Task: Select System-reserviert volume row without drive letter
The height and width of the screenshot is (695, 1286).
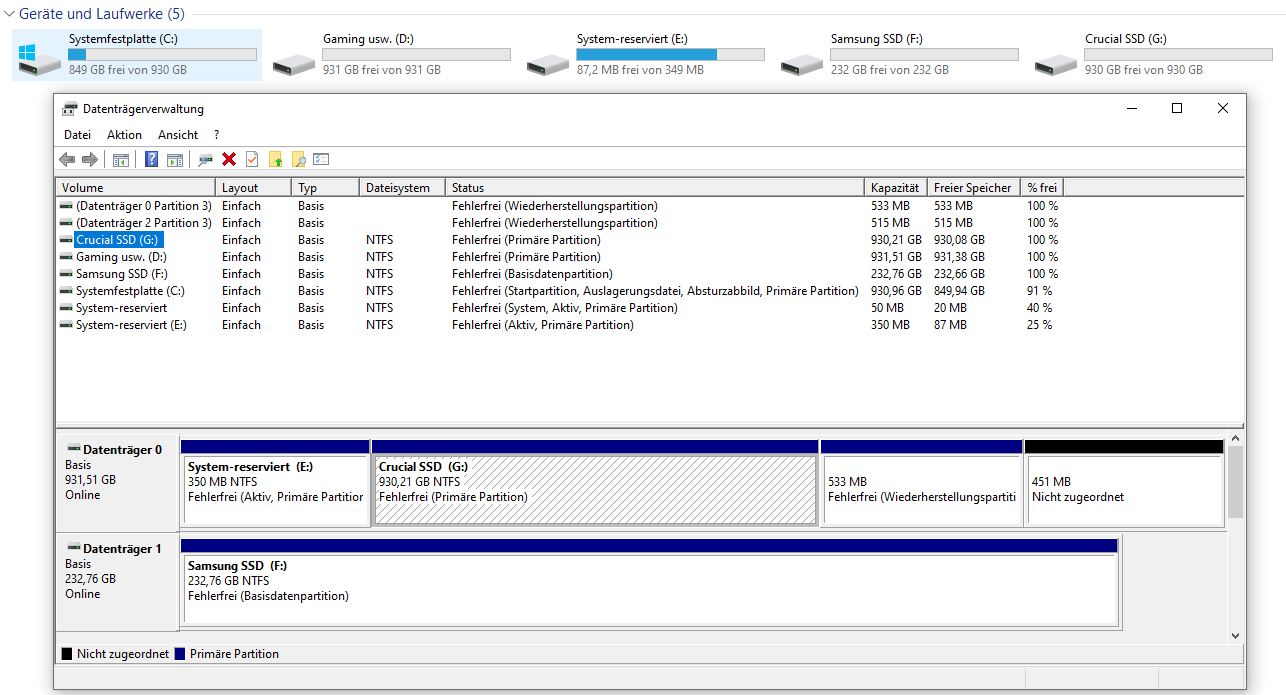Action: (650, 308)
